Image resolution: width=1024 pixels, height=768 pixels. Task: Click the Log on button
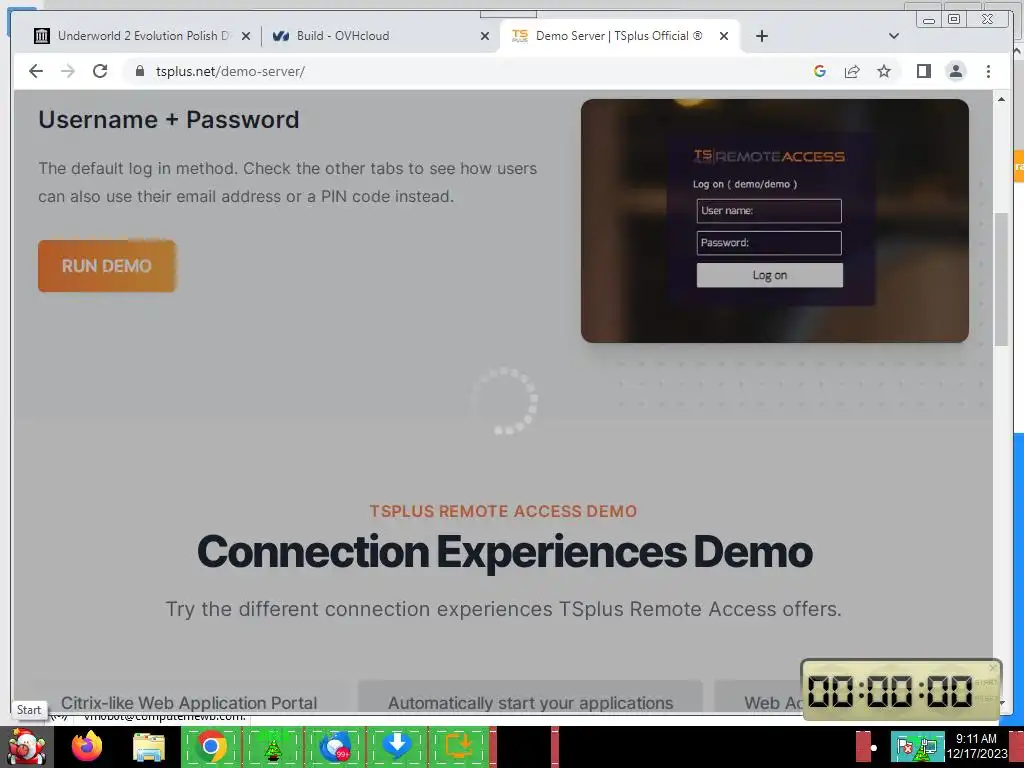tap(769, 275)
